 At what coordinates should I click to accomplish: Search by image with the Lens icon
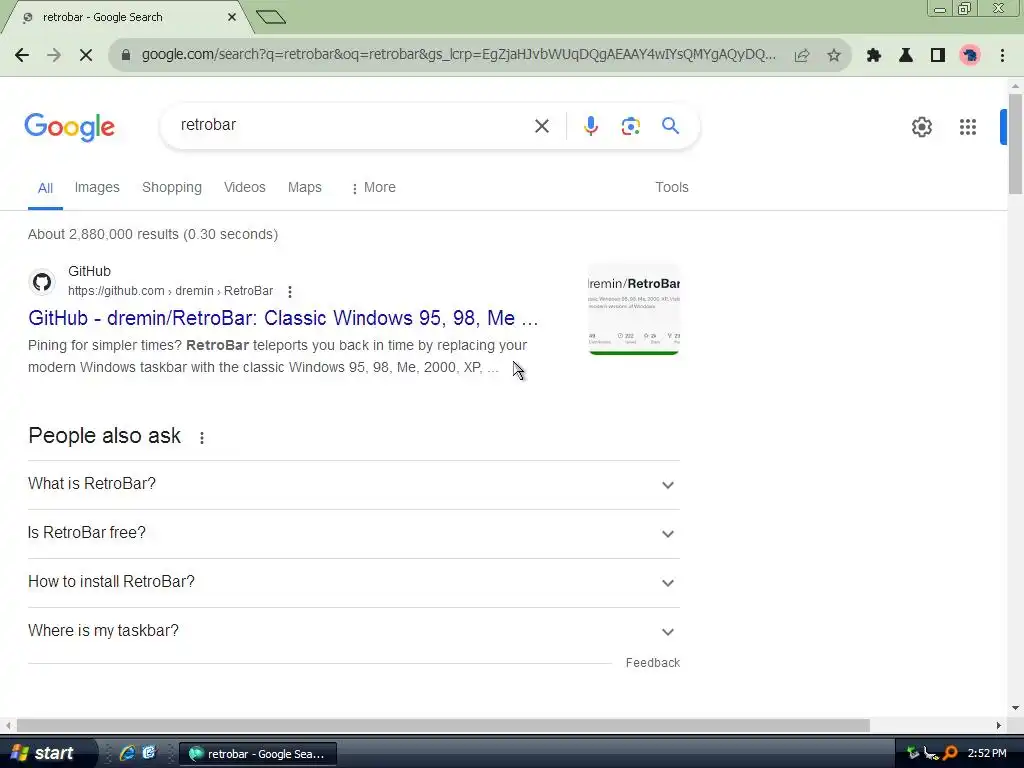(630, 126)
